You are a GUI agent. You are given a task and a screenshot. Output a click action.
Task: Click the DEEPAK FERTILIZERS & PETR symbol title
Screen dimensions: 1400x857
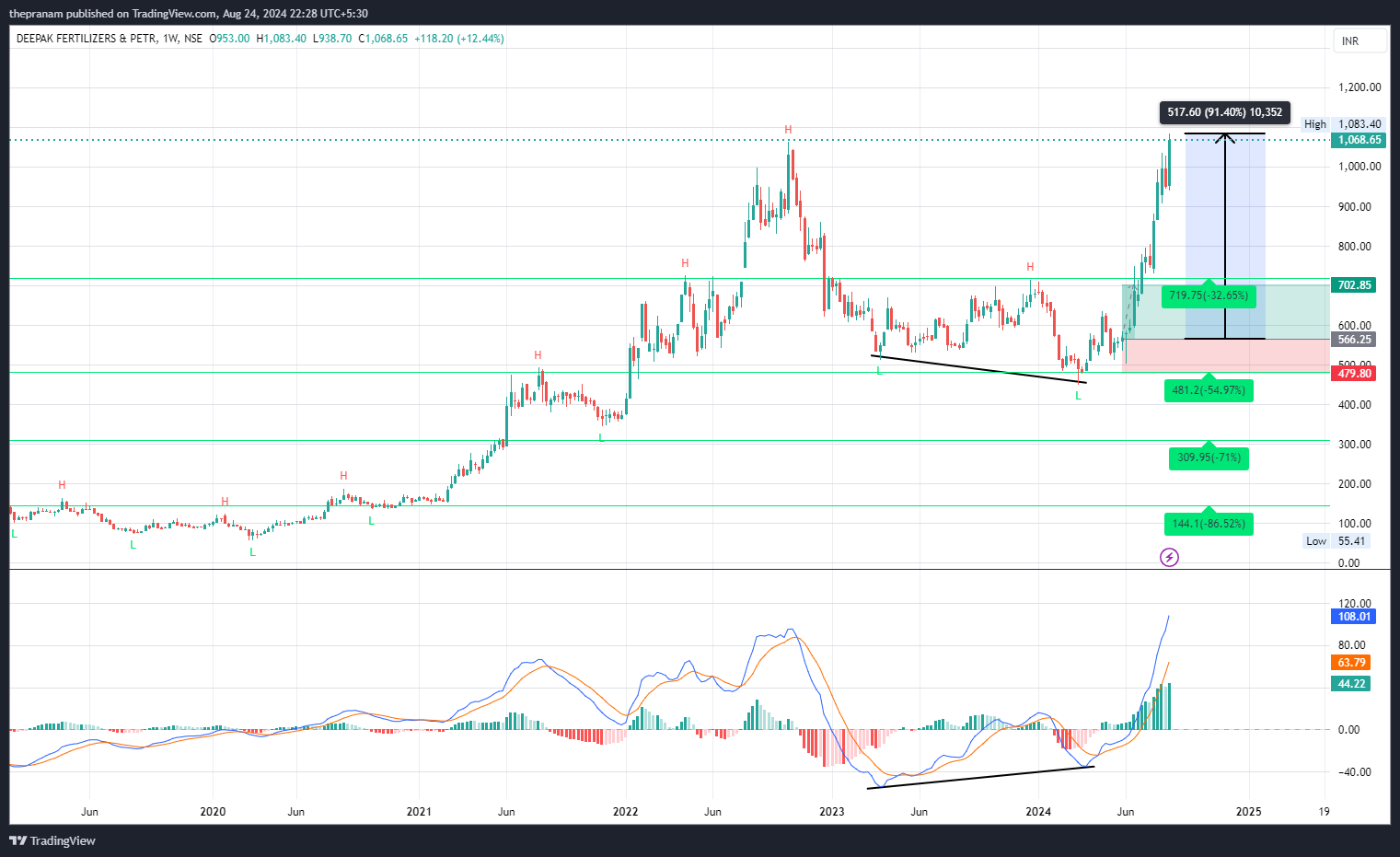(x=87, y=39)
